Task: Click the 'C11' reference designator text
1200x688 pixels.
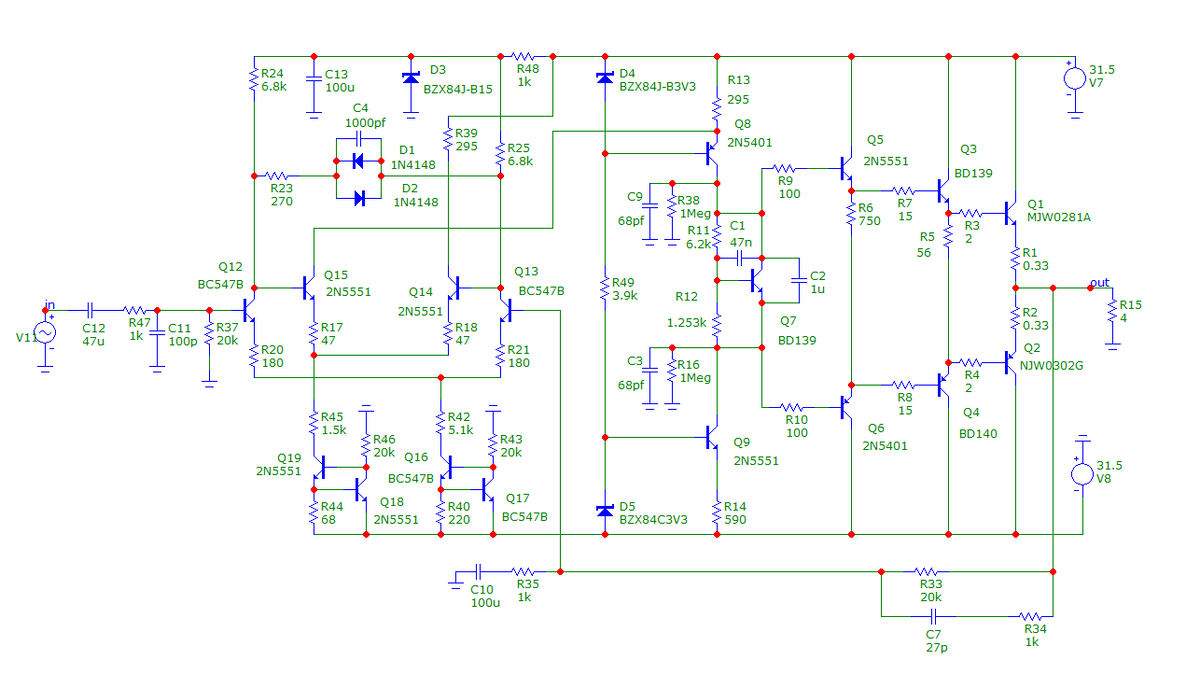Action: tap(178, 327)
